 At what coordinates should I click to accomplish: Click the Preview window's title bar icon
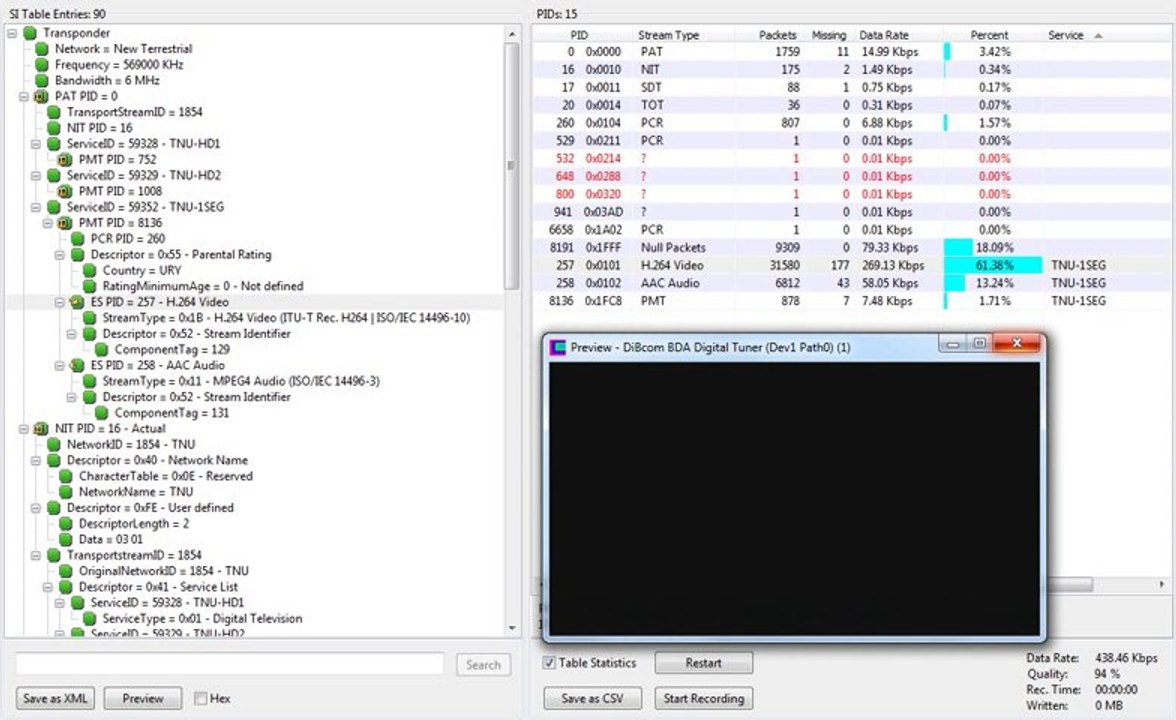pyautogui.click(x=557, y=347)
